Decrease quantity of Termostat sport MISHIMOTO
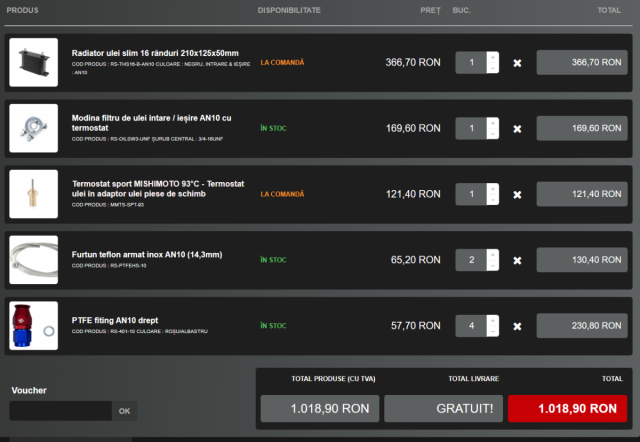 click(492, 200)
